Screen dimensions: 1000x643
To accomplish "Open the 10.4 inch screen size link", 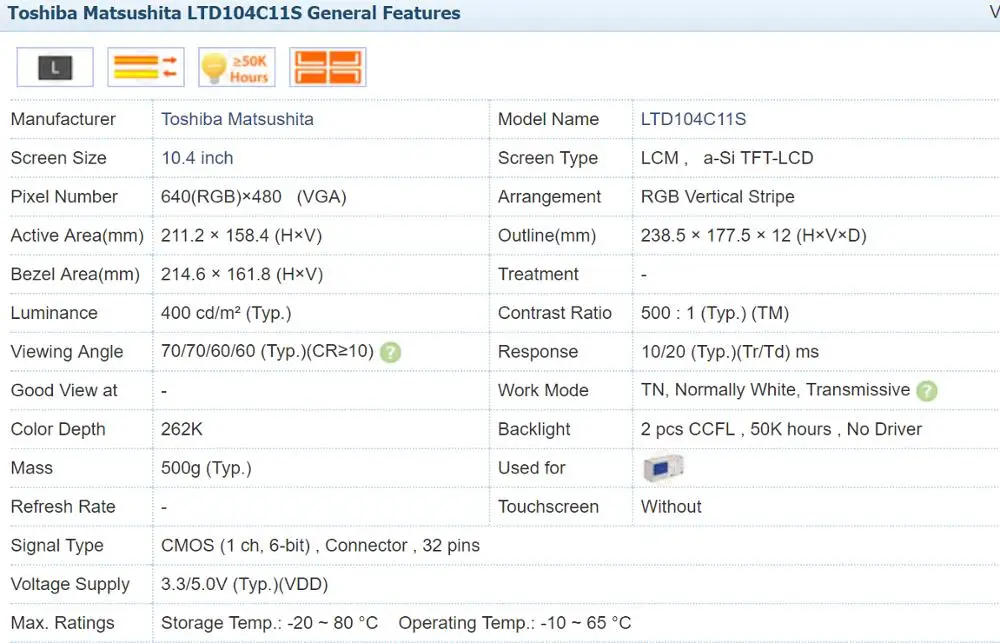I will (x=197, y=158).
